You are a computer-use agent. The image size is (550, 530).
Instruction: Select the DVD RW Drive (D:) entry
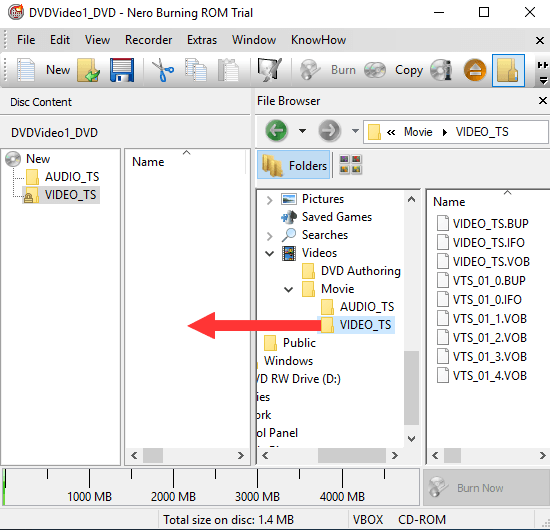pyautogui.click(x=299, y=379)
